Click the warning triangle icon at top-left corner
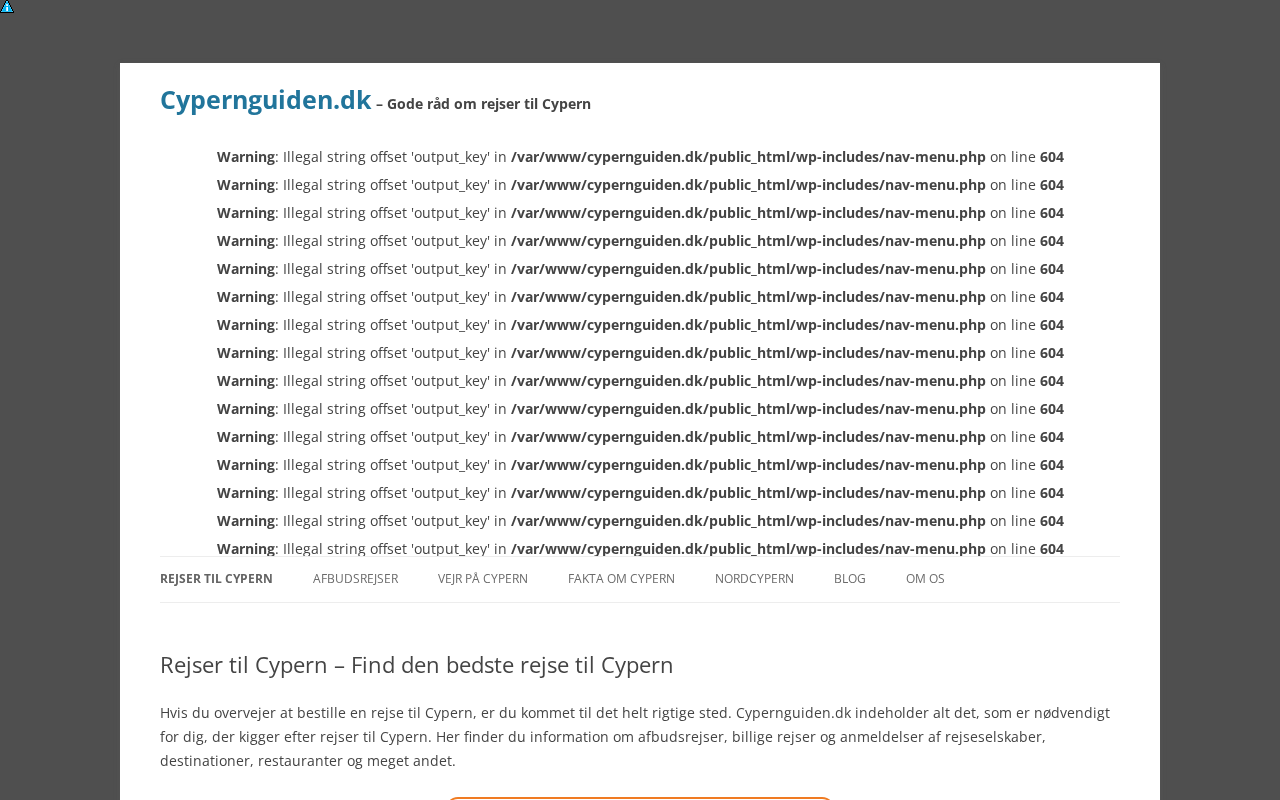The width and height of the screenshot is (1280, 800). (x=7, y=6)
